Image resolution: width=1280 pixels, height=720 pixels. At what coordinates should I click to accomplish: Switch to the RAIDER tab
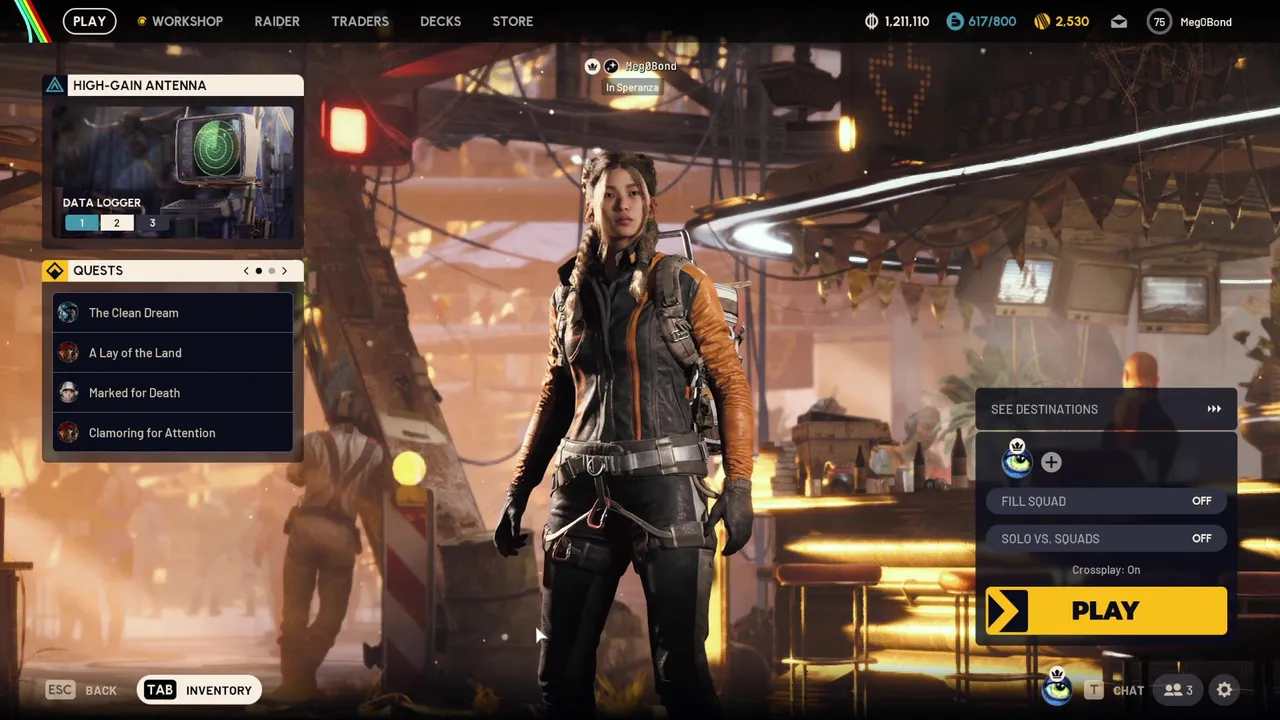pos(277,21)
